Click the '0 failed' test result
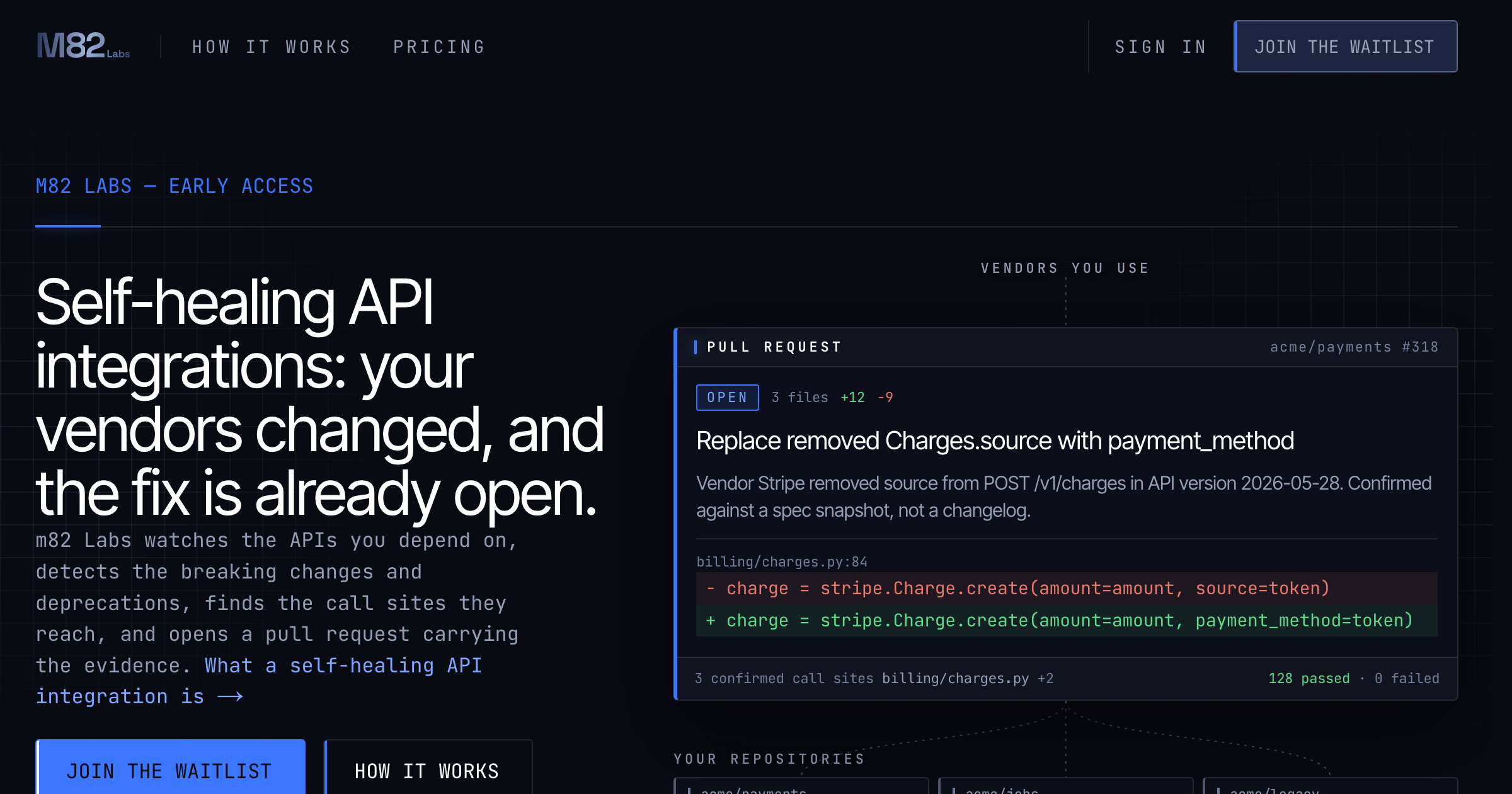This screenshot has width=1512, height=794. 1407,679
